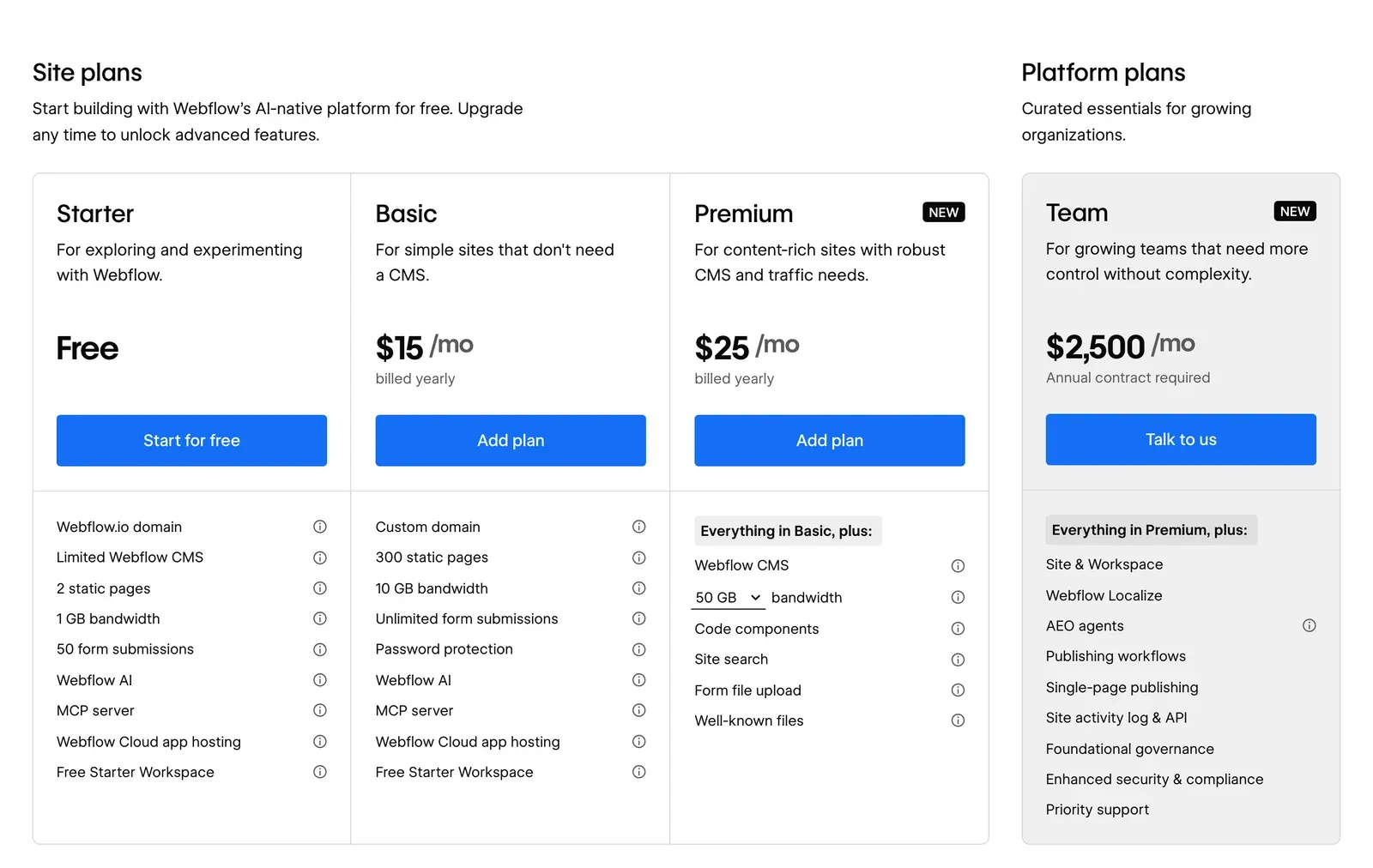Click Add plan under Basic

coord(511,441)
